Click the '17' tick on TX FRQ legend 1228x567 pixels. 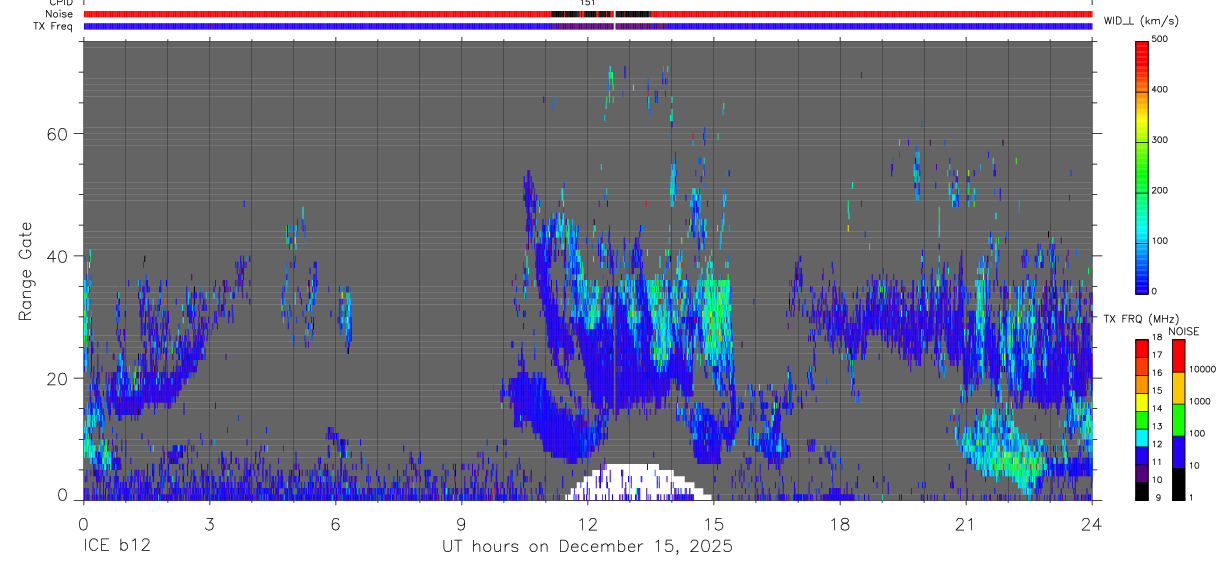(1157, 355)
